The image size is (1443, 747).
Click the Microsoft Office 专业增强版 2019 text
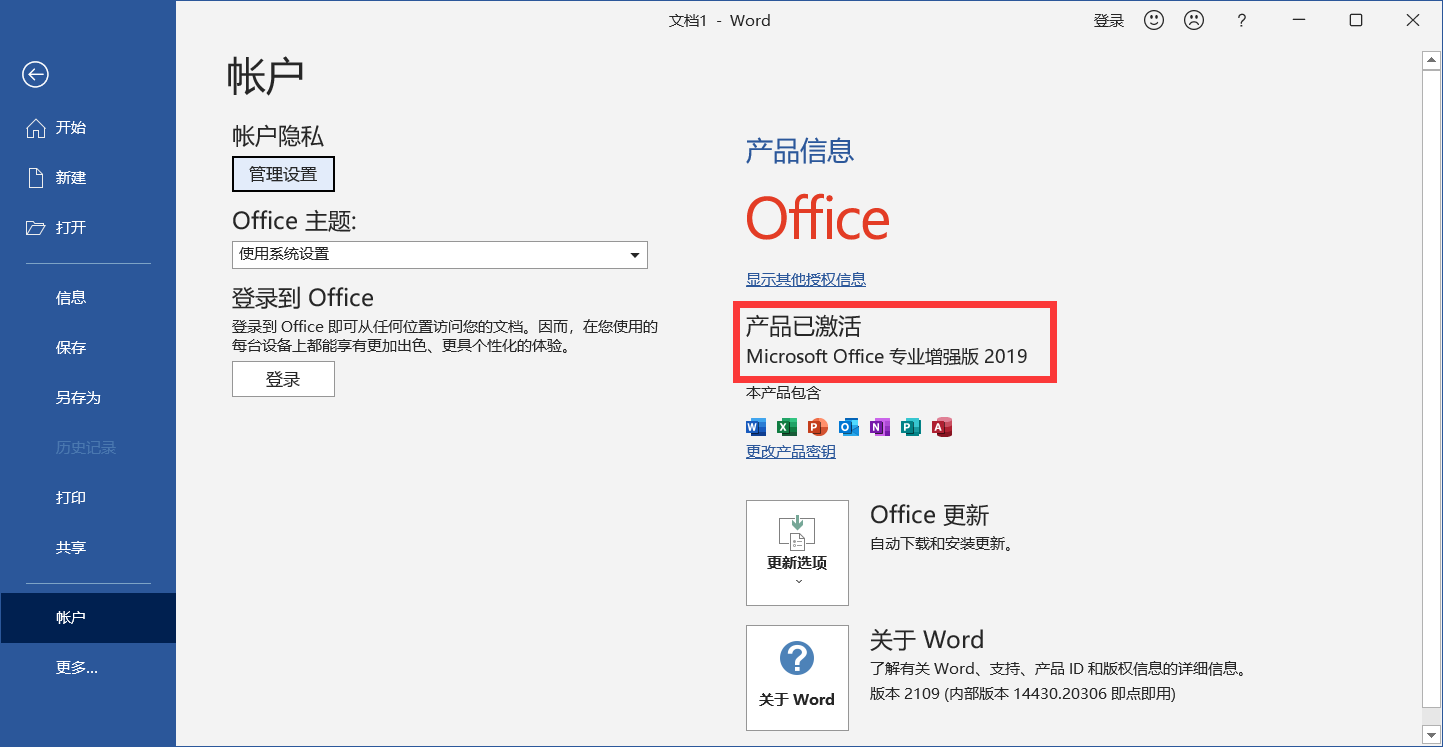coord(887,357)
